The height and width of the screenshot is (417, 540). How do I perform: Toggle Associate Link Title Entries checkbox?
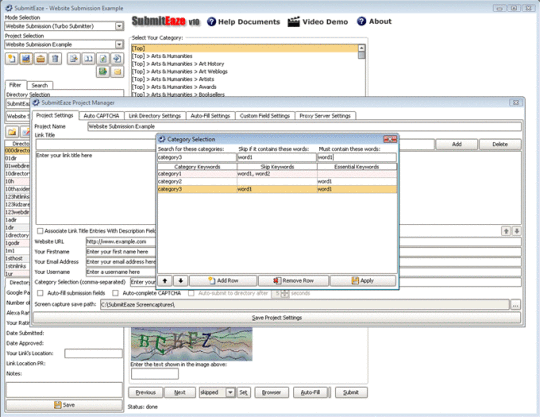coord(40,231)
